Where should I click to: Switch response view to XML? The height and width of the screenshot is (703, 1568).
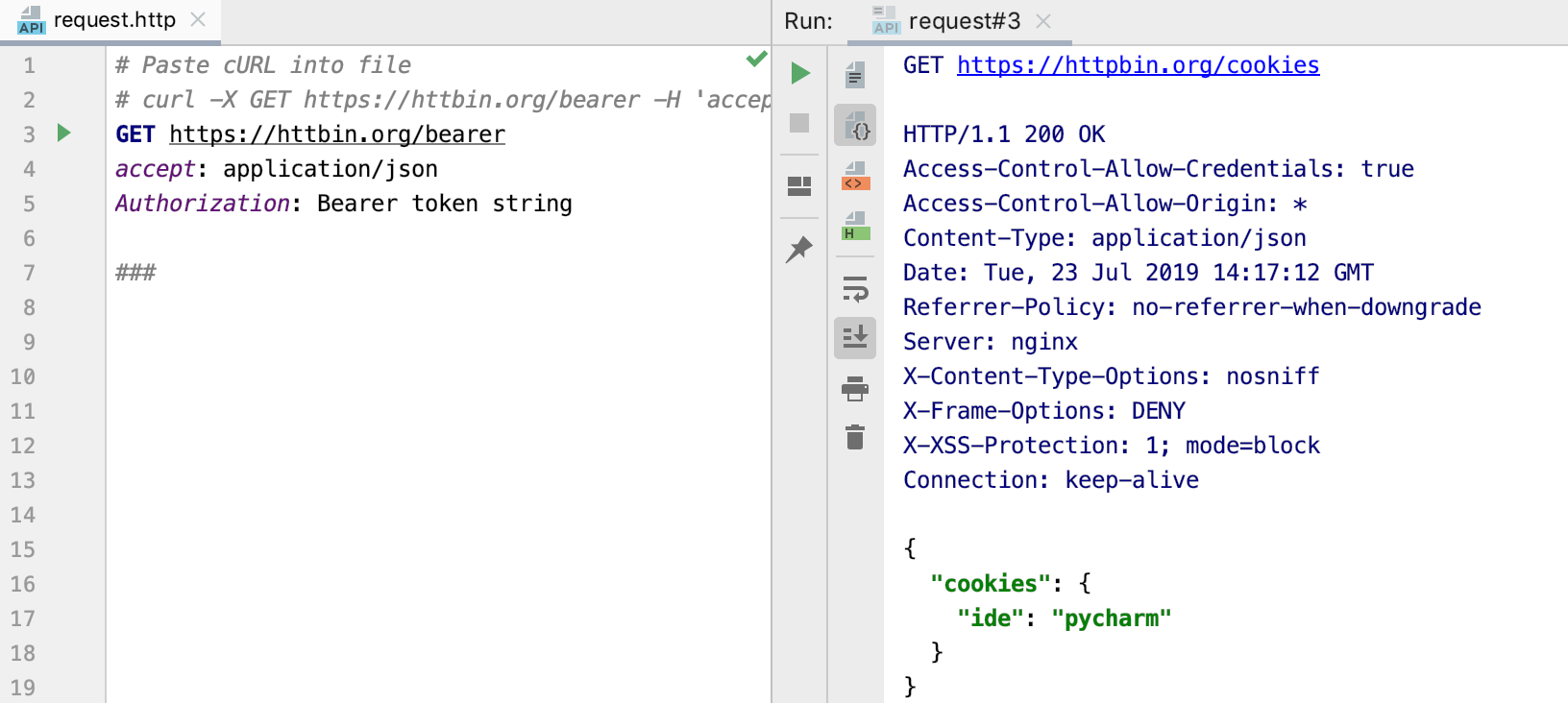point(855,177)
